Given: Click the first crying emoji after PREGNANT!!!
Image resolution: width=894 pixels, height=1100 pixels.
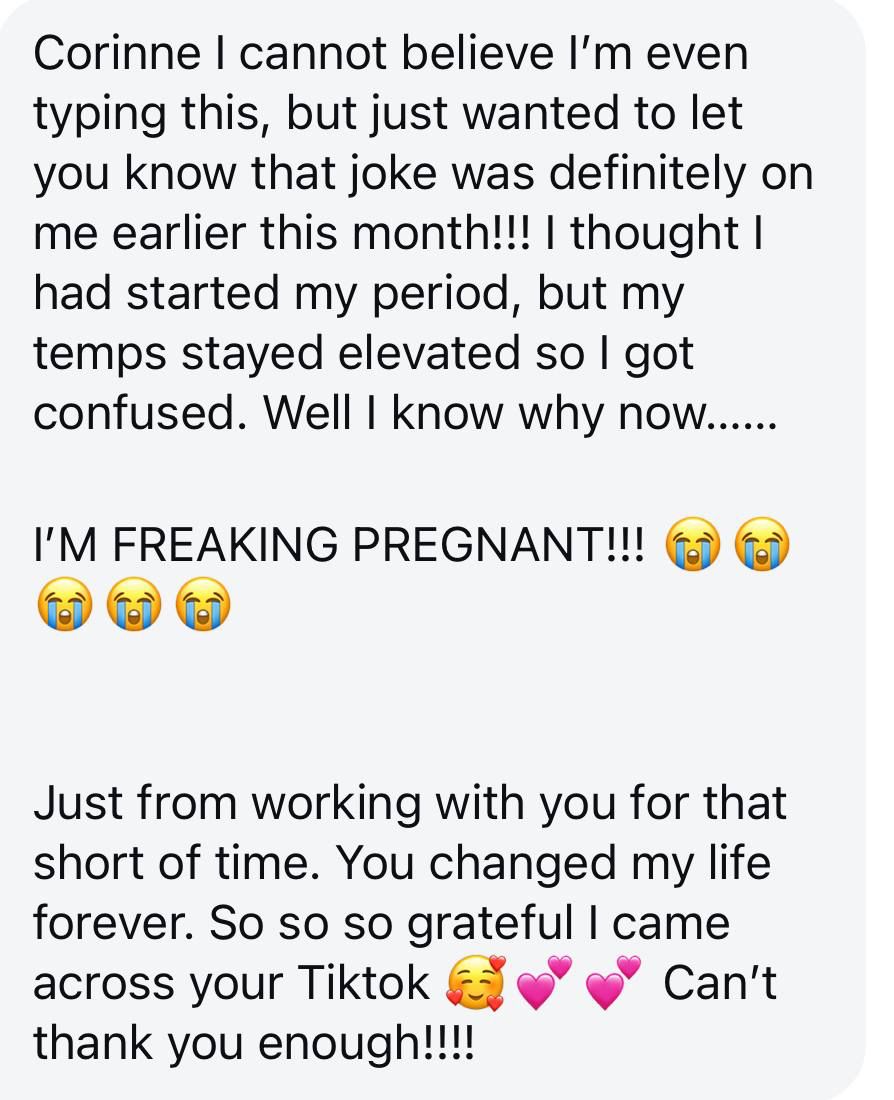Looking at the screenshot, I should [691, 545].
